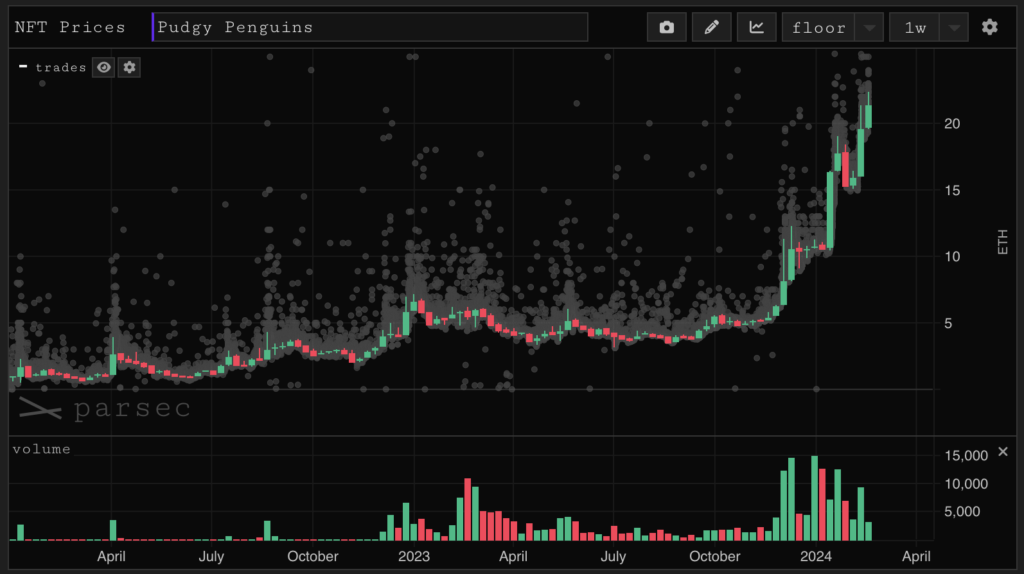
Task: Select the floor price mode button
Action: (818, 27)
